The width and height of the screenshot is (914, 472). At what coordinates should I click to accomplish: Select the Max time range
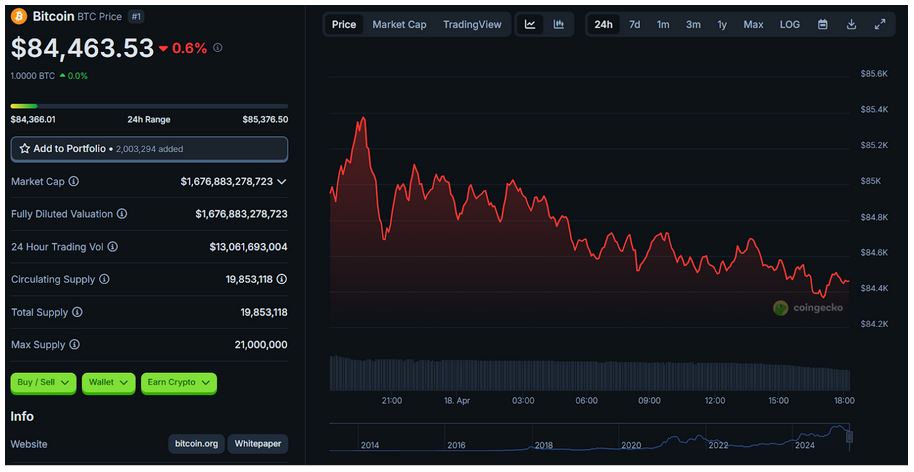[x=753, y=24]
